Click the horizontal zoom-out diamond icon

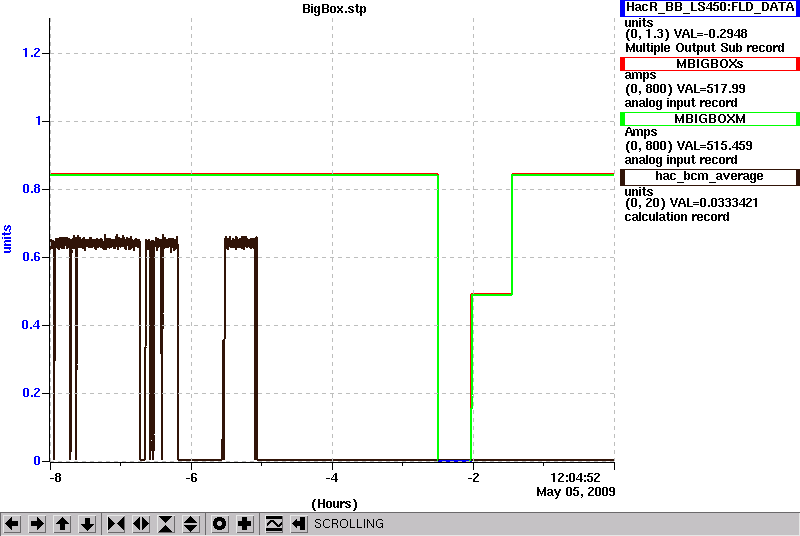tap(141, 524)
